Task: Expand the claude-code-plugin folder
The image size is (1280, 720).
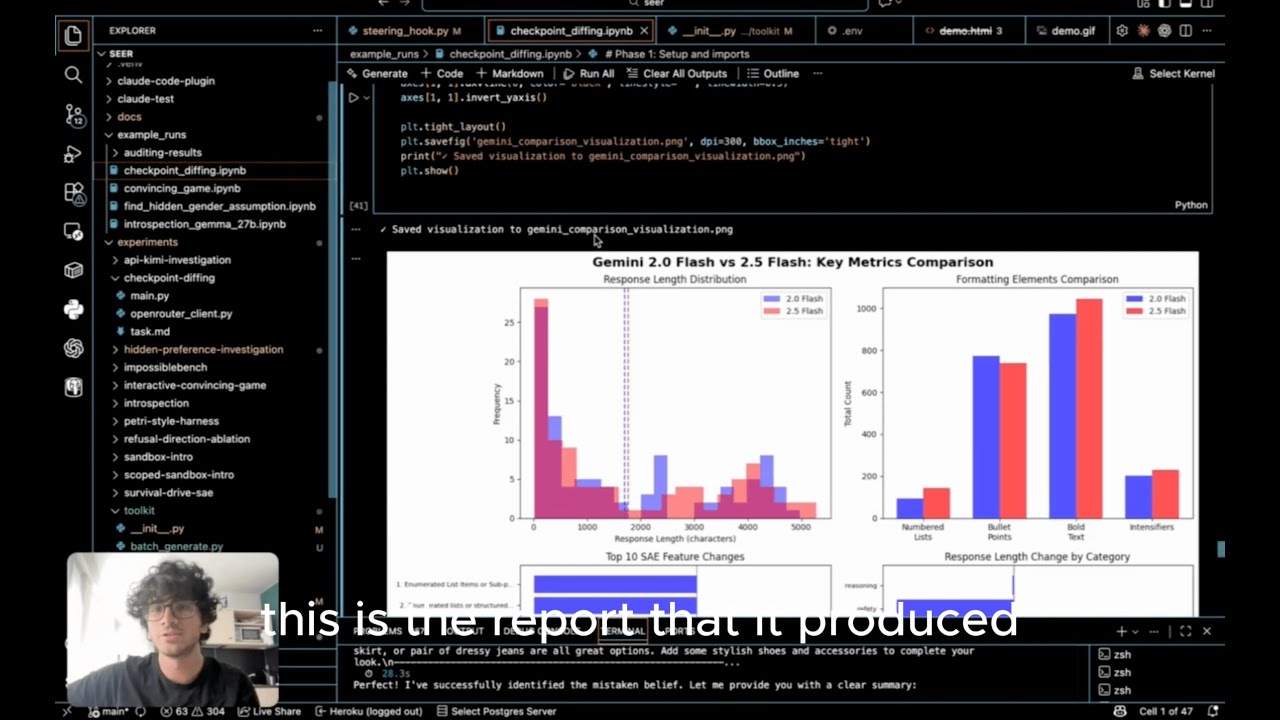Action: click(166, 81)
